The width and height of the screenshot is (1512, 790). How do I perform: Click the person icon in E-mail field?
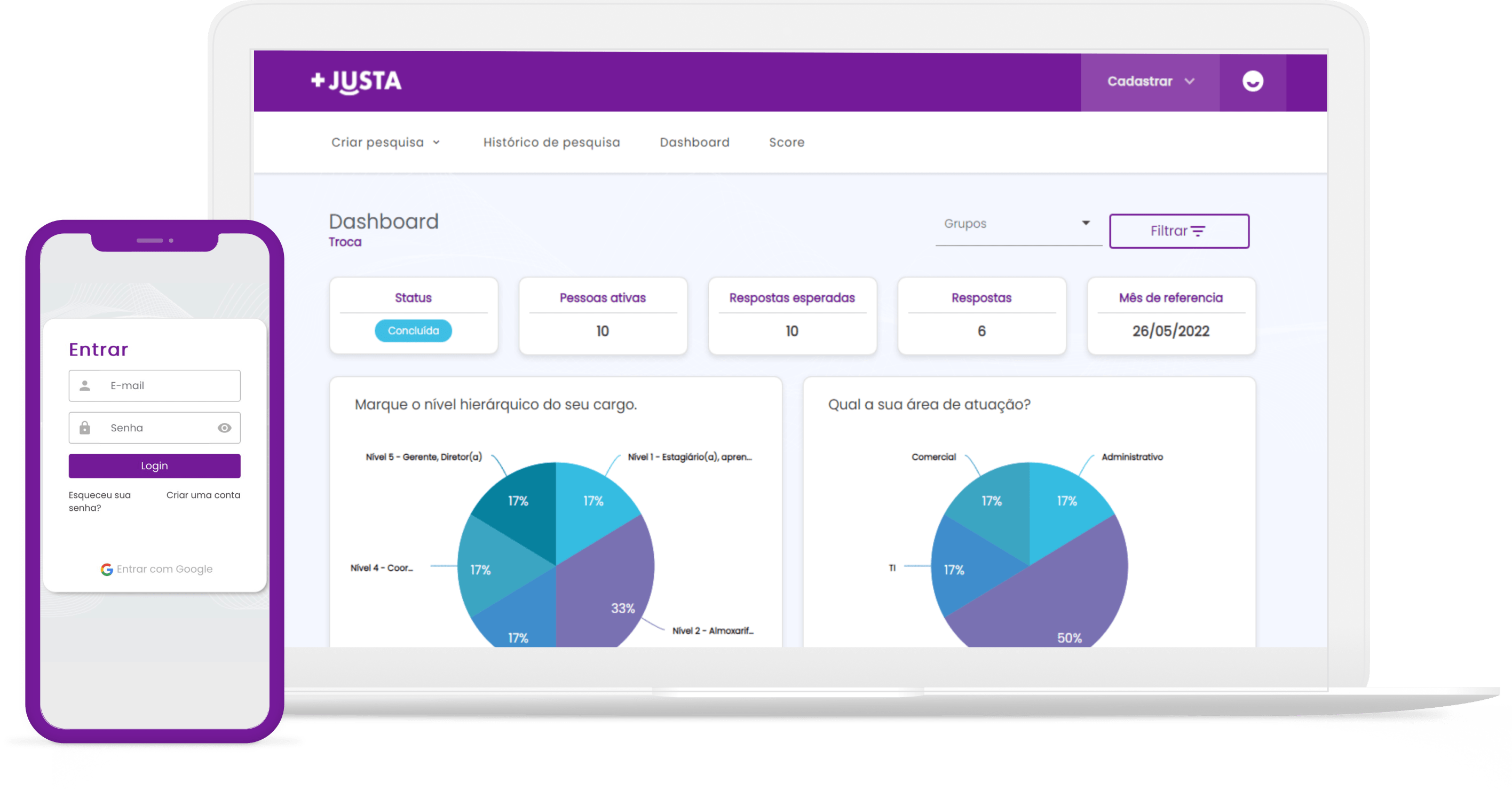click(85, 385)
